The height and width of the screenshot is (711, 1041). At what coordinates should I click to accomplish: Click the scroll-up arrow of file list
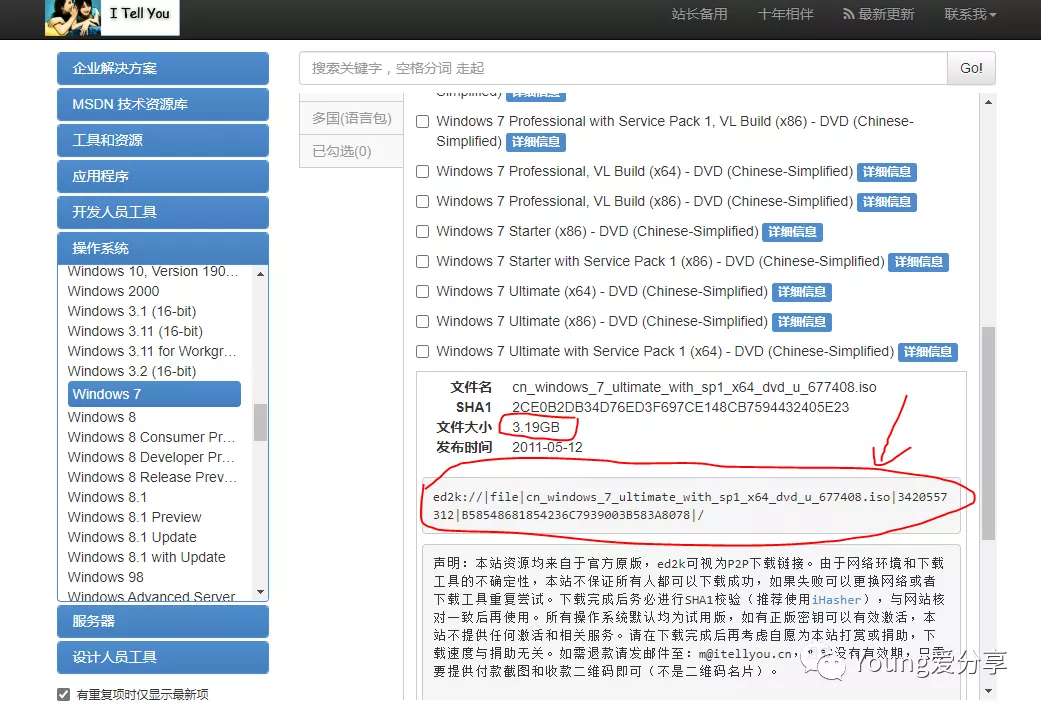(x=988, y=102)
